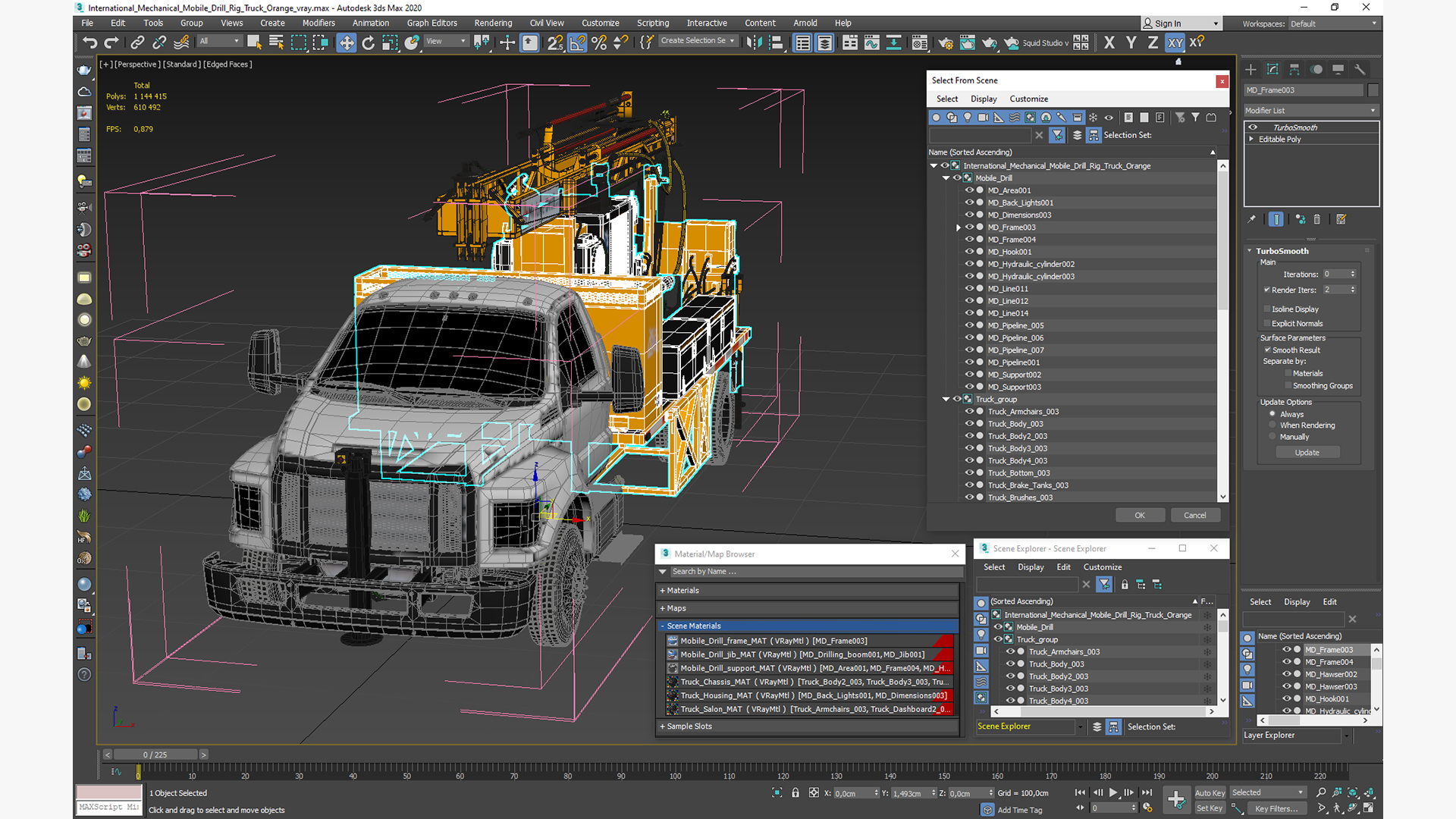Open the selection filter All dropdown

[x=218, y=41]
